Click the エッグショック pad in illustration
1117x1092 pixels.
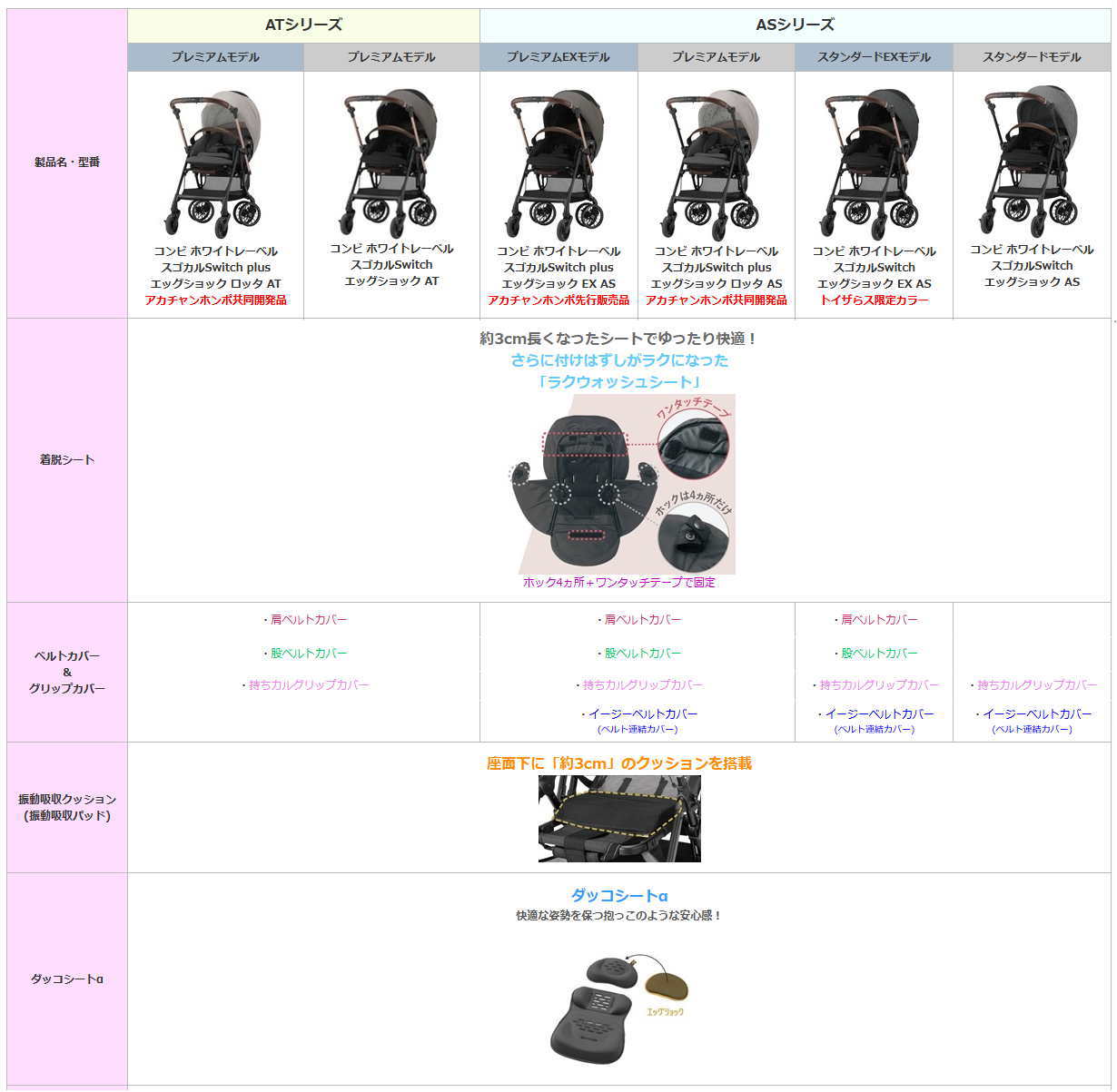(x=666, y=987)
